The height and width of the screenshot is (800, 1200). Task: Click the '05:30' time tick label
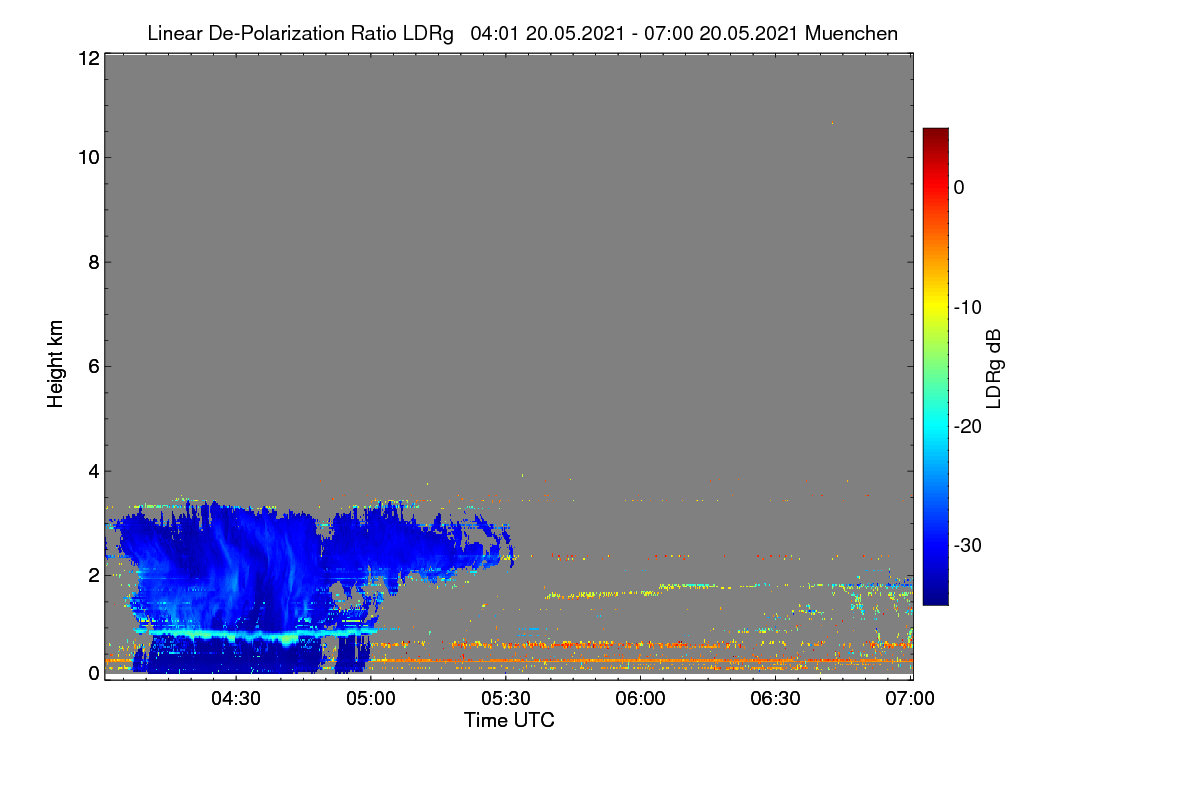506,699
